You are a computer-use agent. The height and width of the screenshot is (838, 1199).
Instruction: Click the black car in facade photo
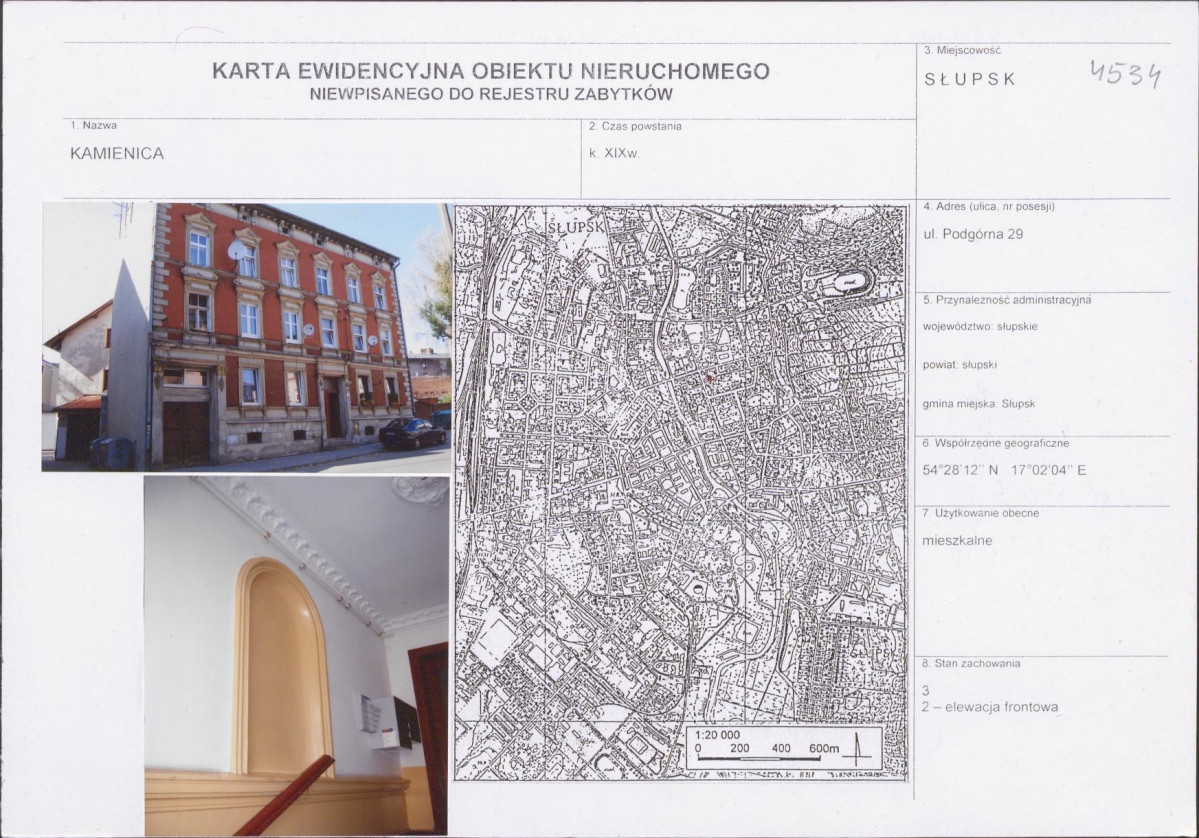pos(412,434)
